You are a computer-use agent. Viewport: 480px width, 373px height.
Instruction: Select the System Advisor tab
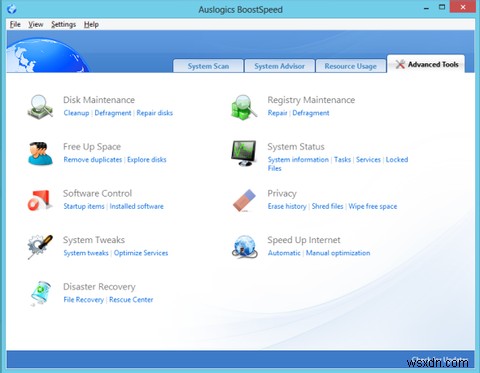(279, 66)
